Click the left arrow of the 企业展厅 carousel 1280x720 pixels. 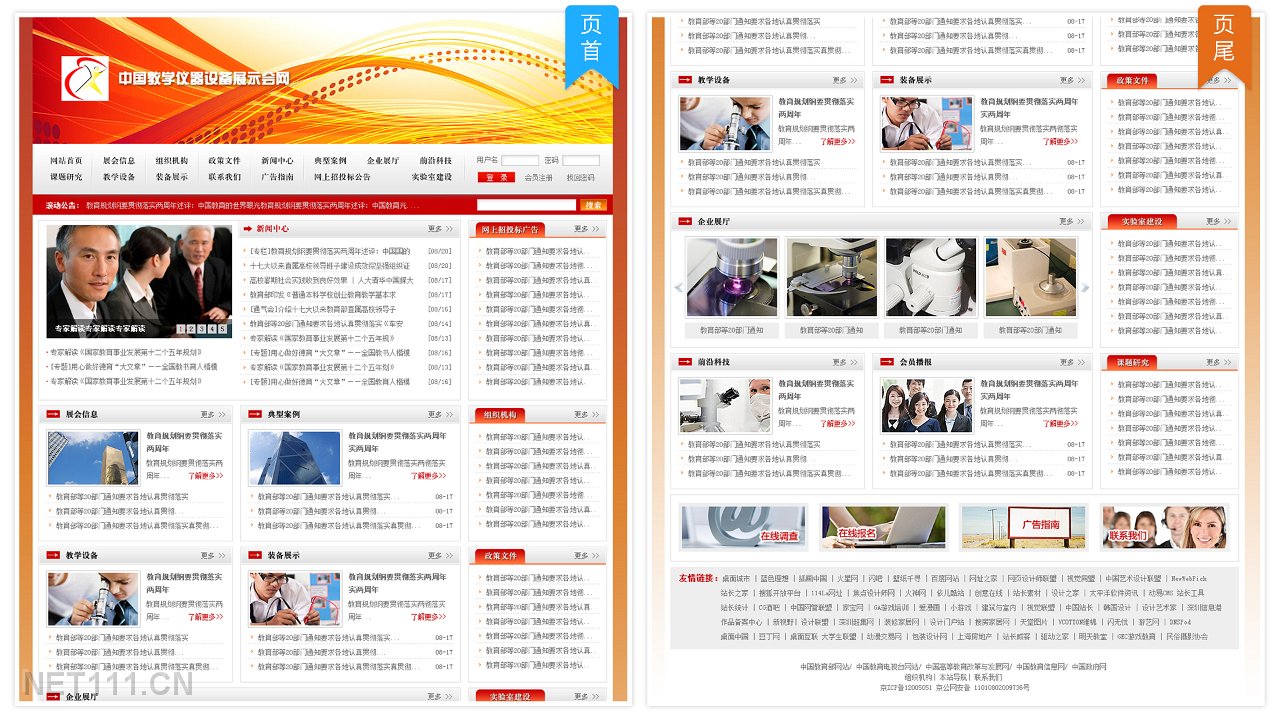click(x=678, y=288)
